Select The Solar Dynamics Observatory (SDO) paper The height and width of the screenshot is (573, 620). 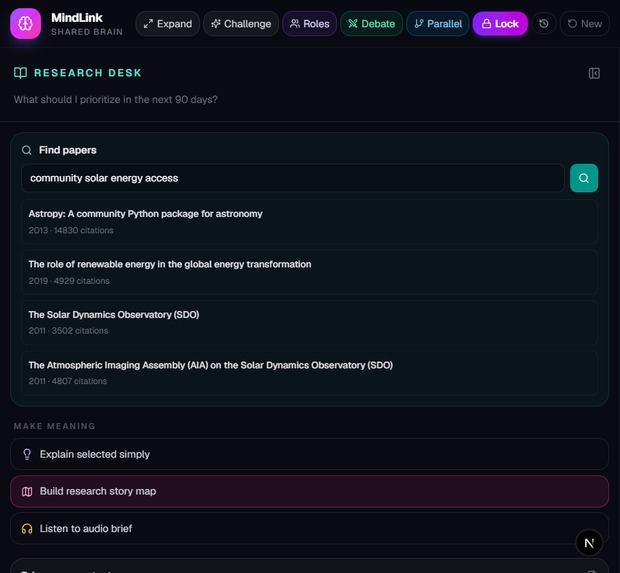coord(309,322)
